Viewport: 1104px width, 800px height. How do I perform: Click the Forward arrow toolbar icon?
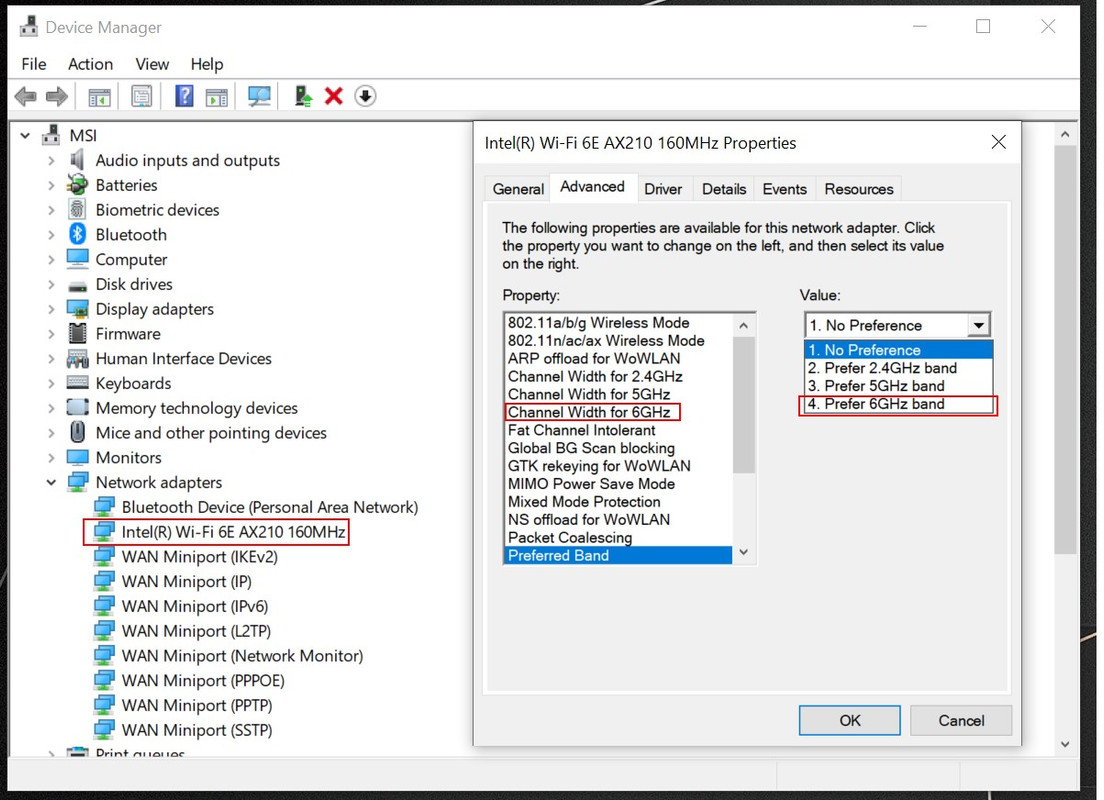tap(56, 96)
